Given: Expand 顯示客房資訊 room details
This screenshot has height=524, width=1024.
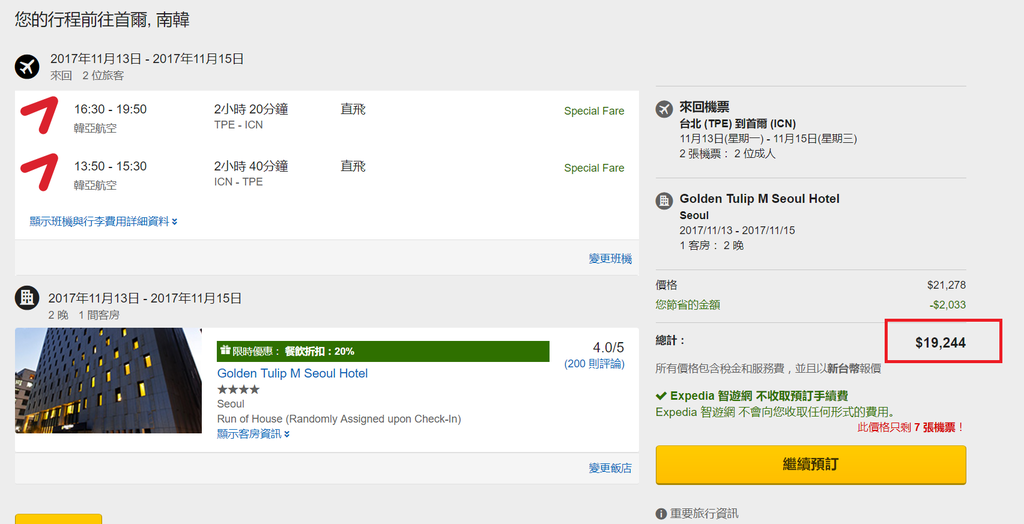Looking at the screenshot, I should tap(253, 433).
